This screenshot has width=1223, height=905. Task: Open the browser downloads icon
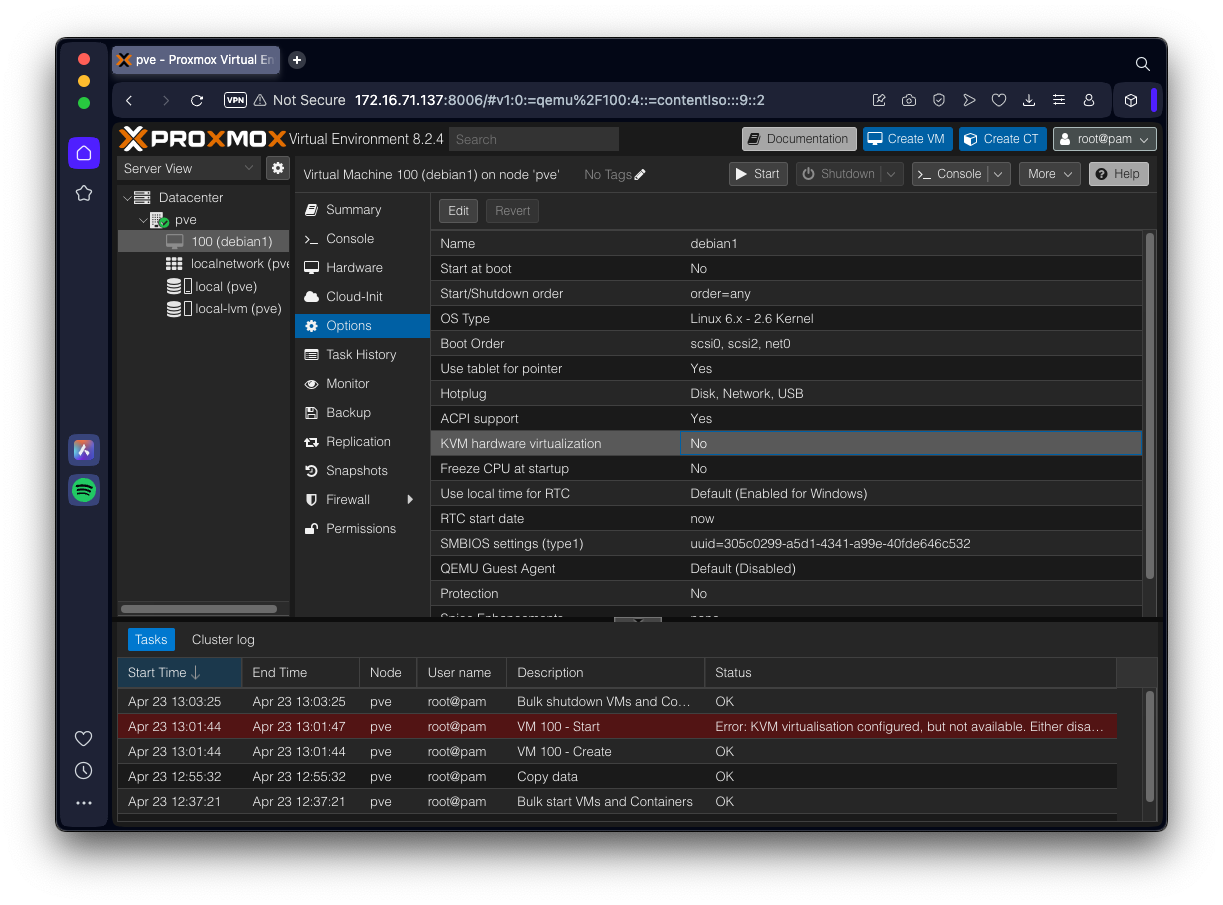tap(1028, 100)
